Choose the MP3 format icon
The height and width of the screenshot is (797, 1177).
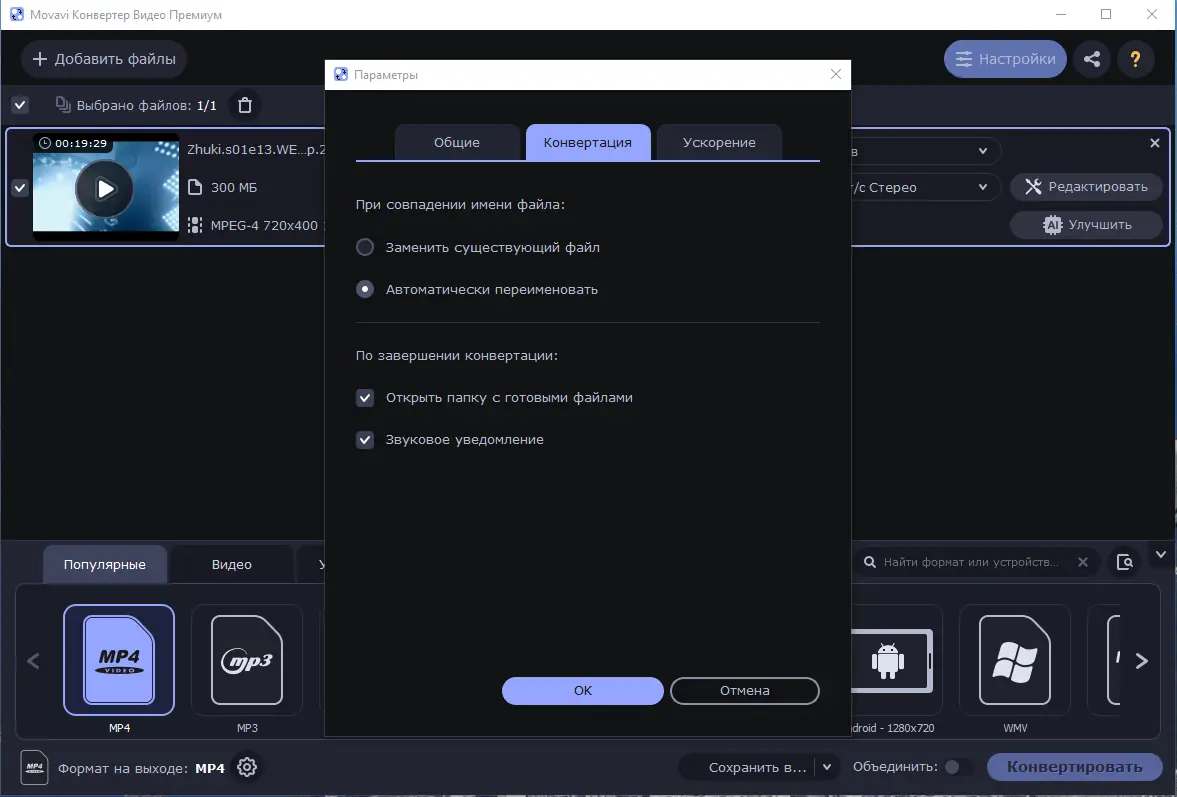point(247,660)
